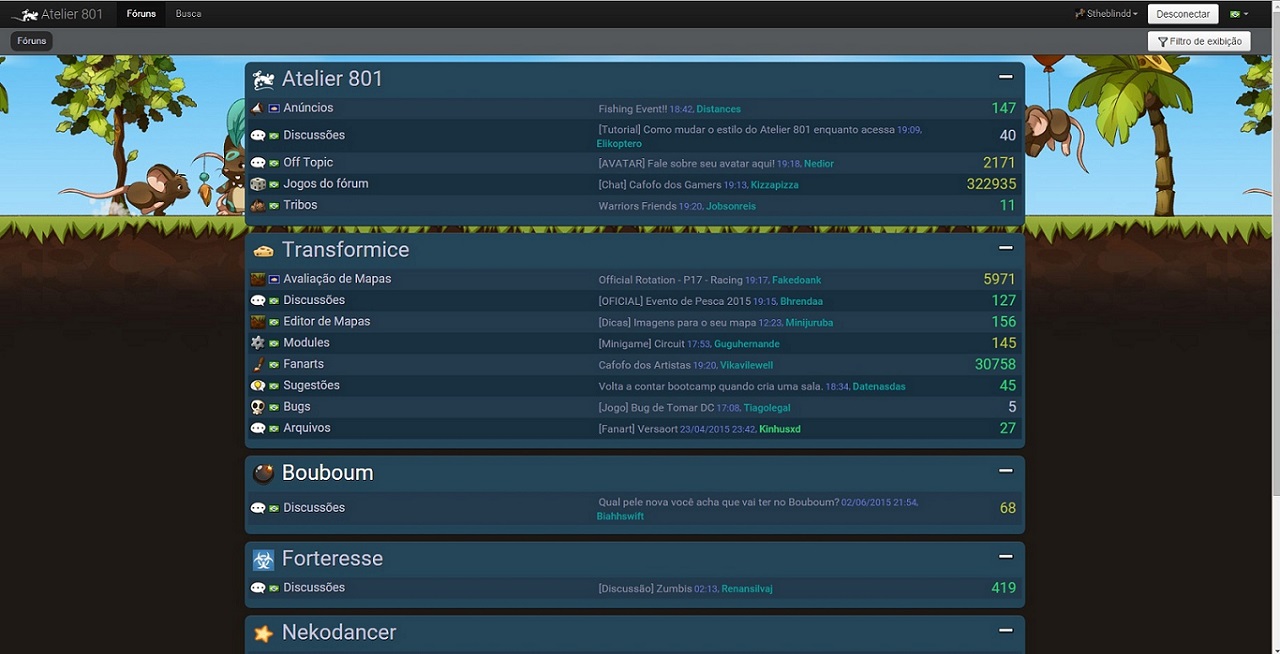Screen dimensions: 1280x654
Task: Click the 322935 message count
Action: pos(991,184)
